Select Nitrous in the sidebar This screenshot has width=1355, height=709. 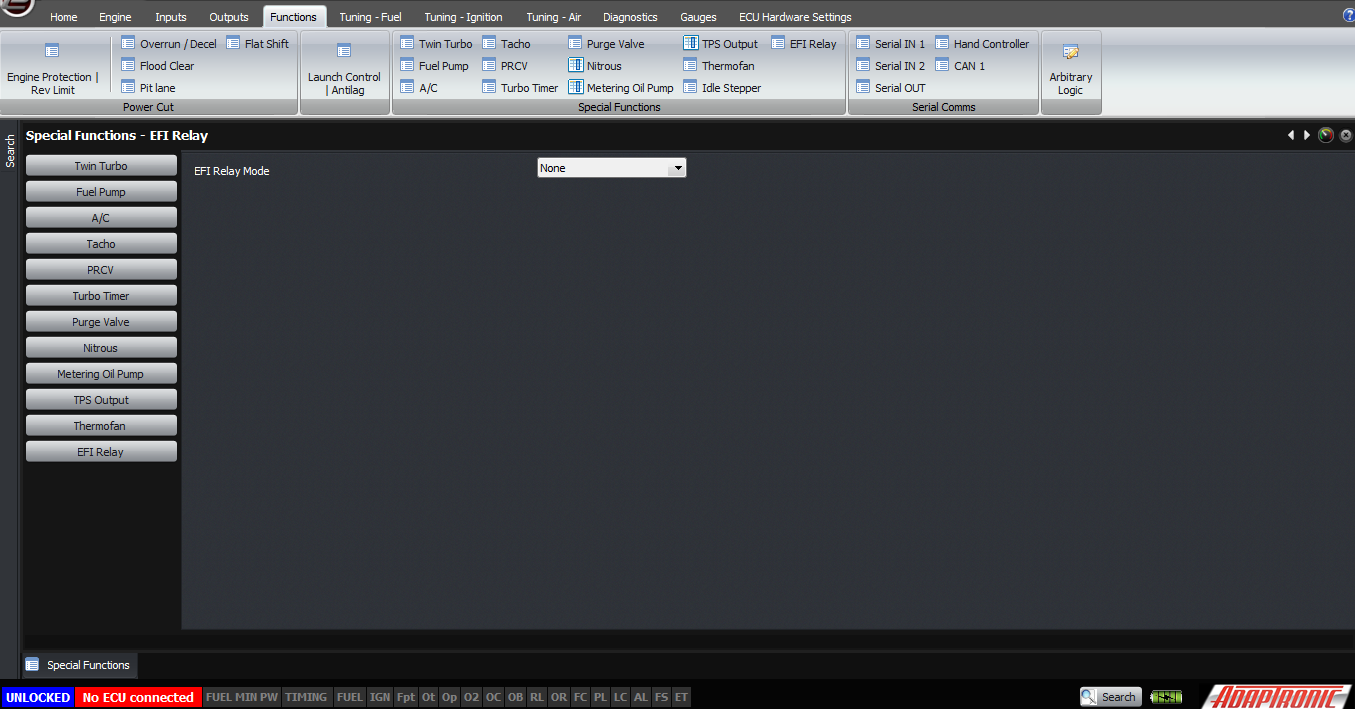[x=101, y=348]
